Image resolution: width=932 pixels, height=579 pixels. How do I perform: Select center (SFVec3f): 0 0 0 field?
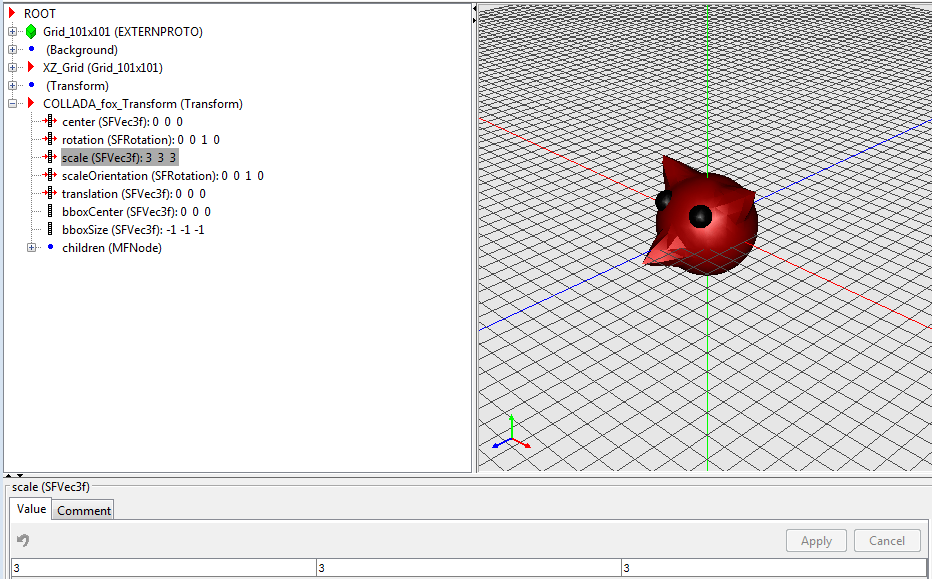tap(122, 121)
